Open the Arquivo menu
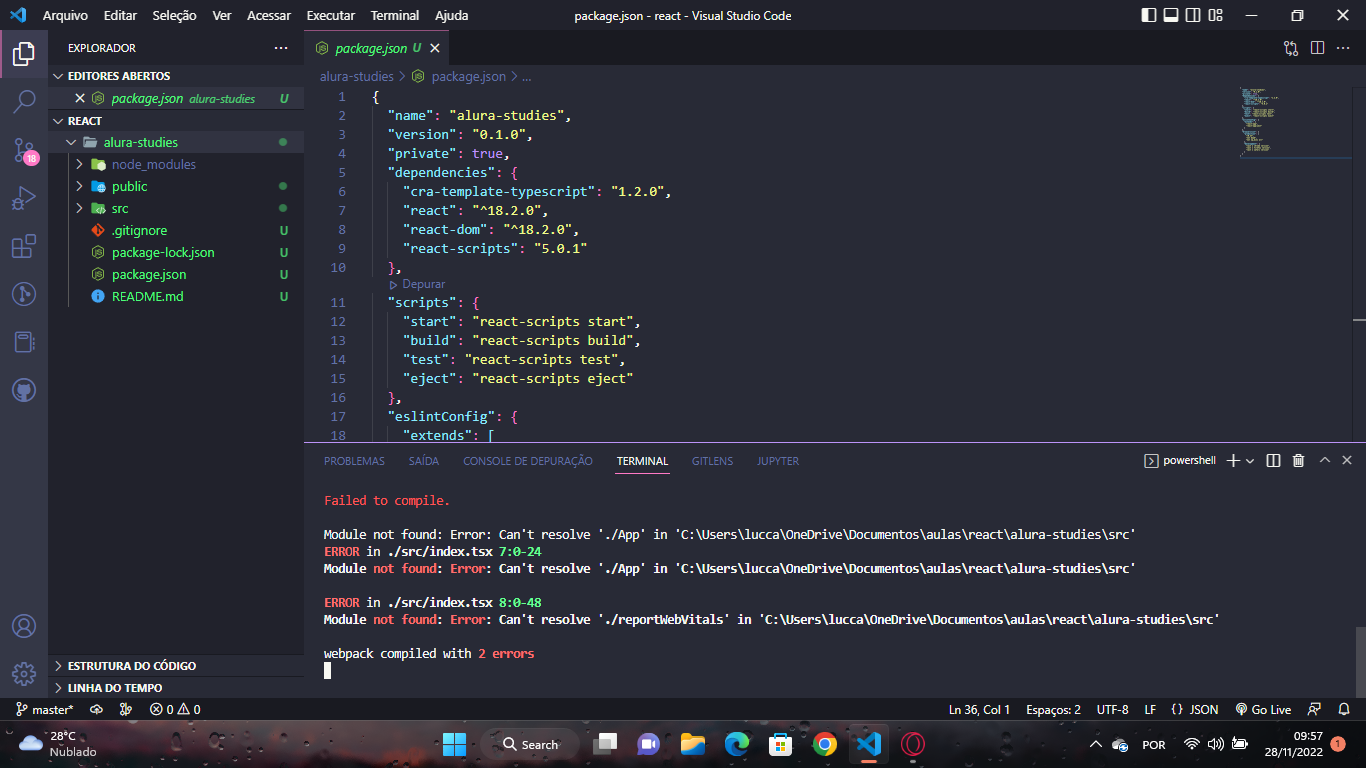The width and height of the screenshot is (1366, 768). tap(65, 15)
